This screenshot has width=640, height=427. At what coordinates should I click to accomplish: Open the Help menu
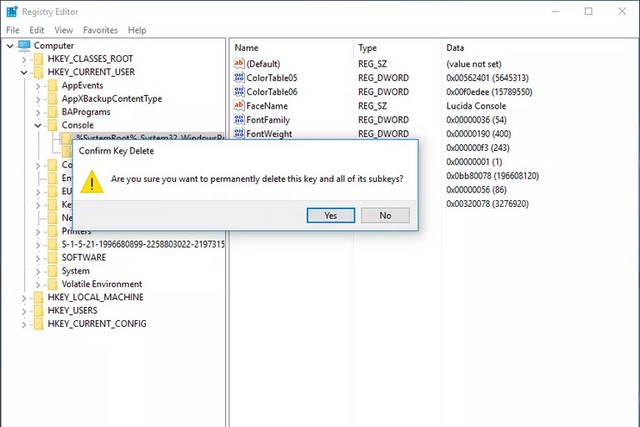(137, 30)
